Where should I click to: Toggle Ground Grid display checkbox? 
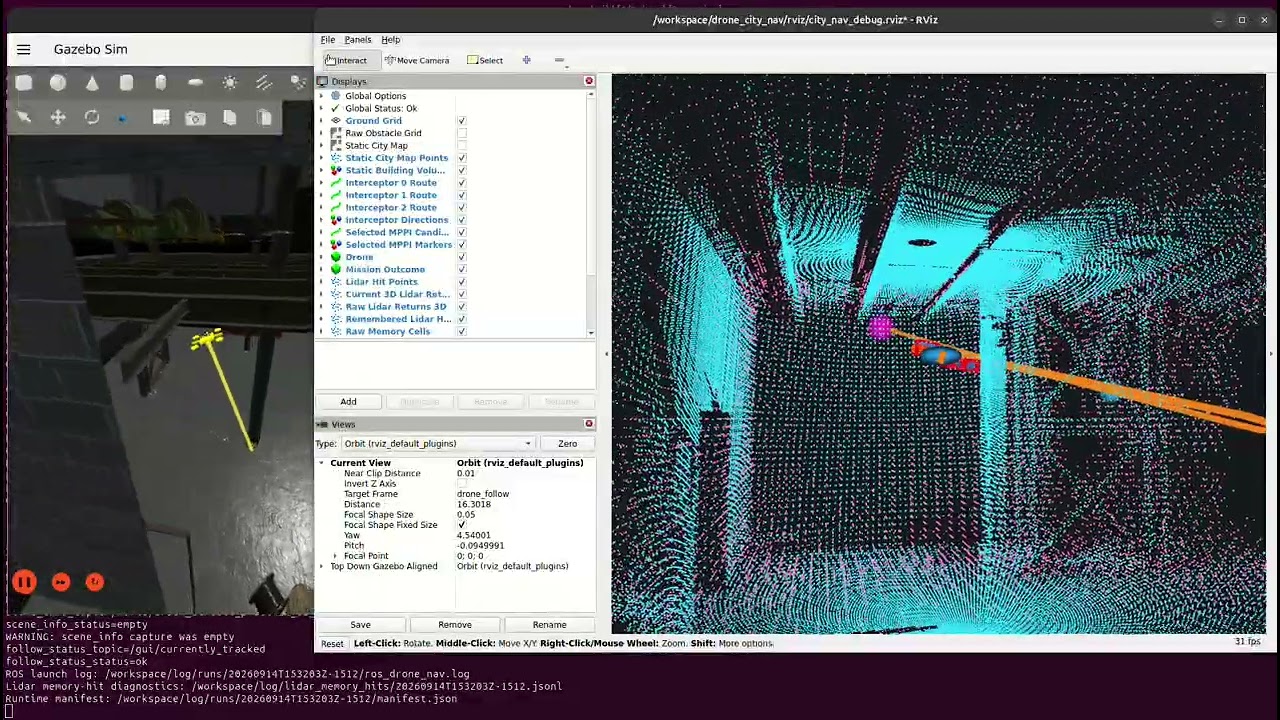click(x=461, y=121)
